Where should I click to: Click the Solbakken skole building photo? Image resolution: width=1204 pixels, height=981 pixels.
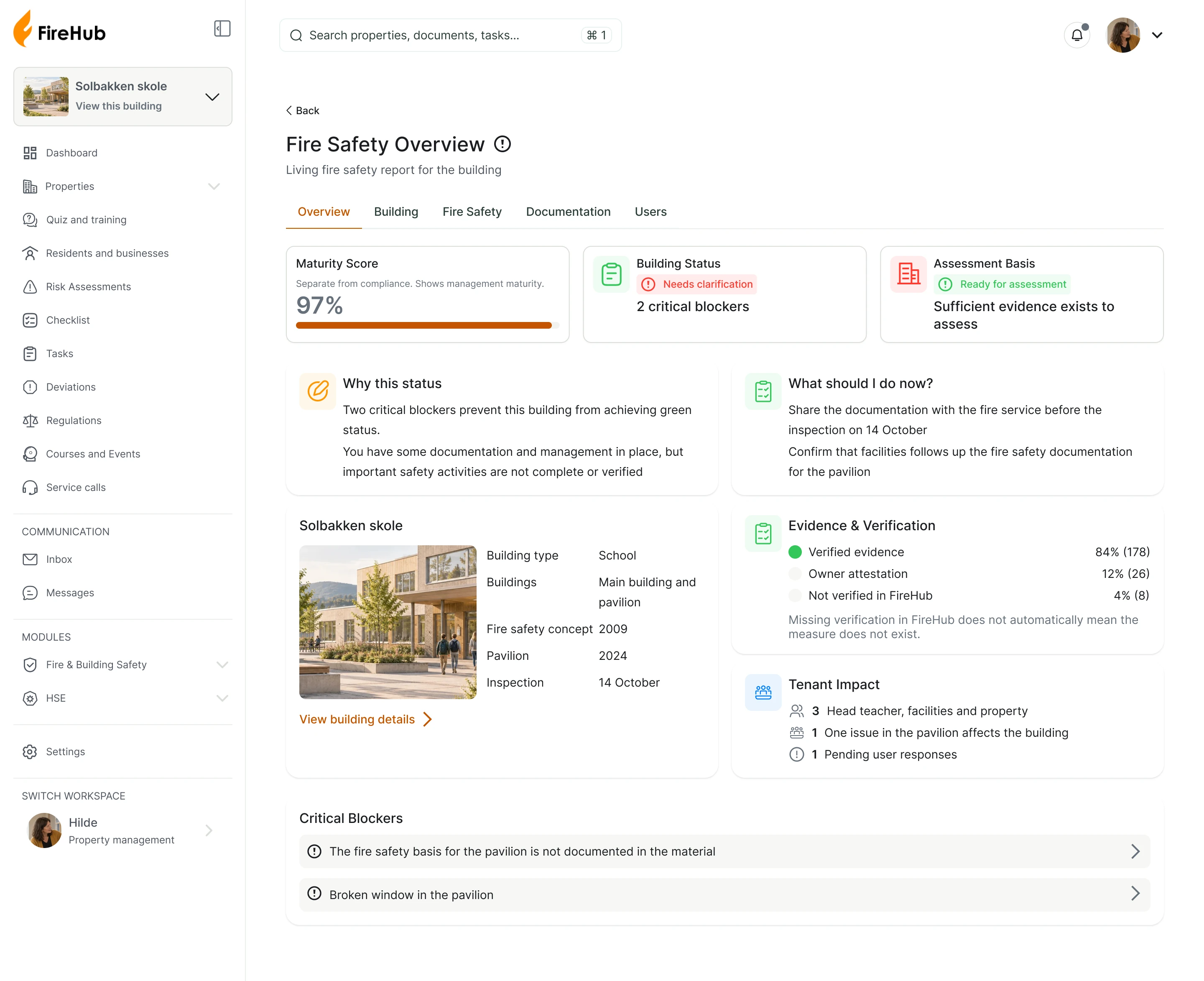pos(388,622)
